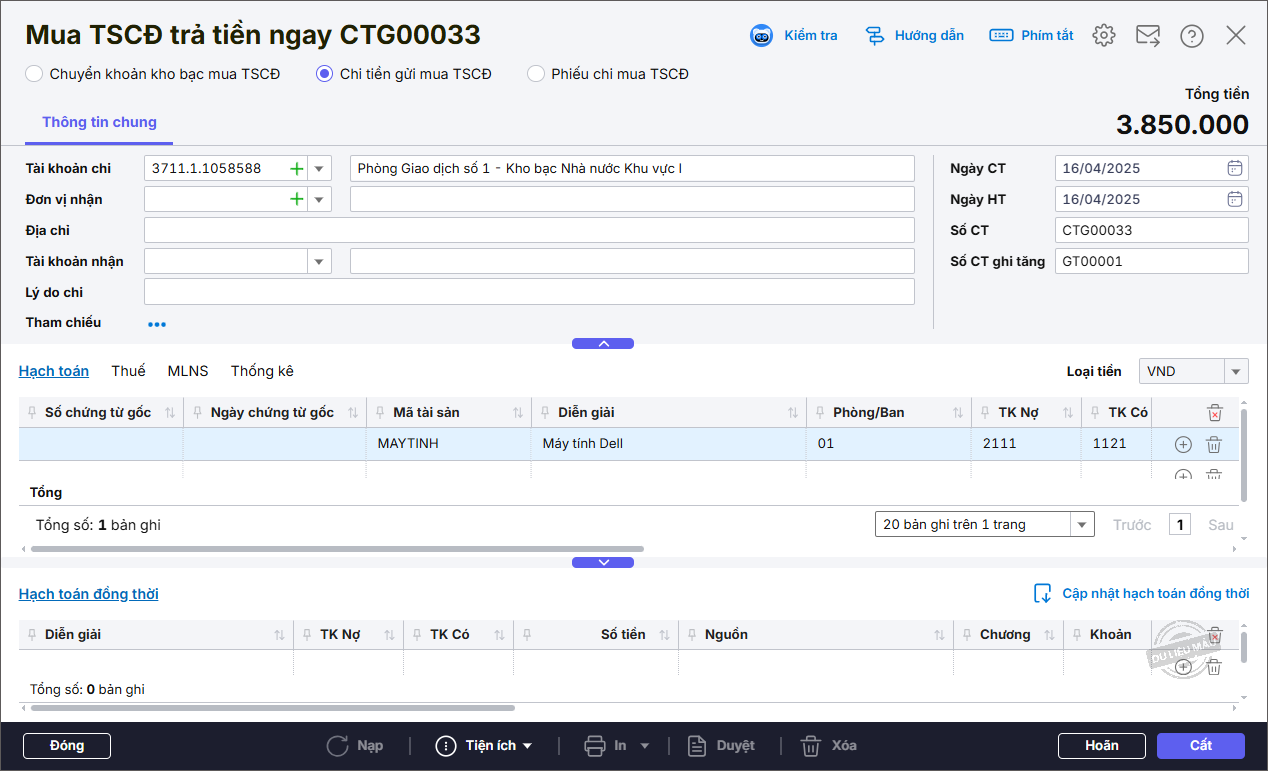The height and width of the screenshot is (771, 1268).
Task: Switch to the MLNS tab
Action: click(x=188, y=371)
